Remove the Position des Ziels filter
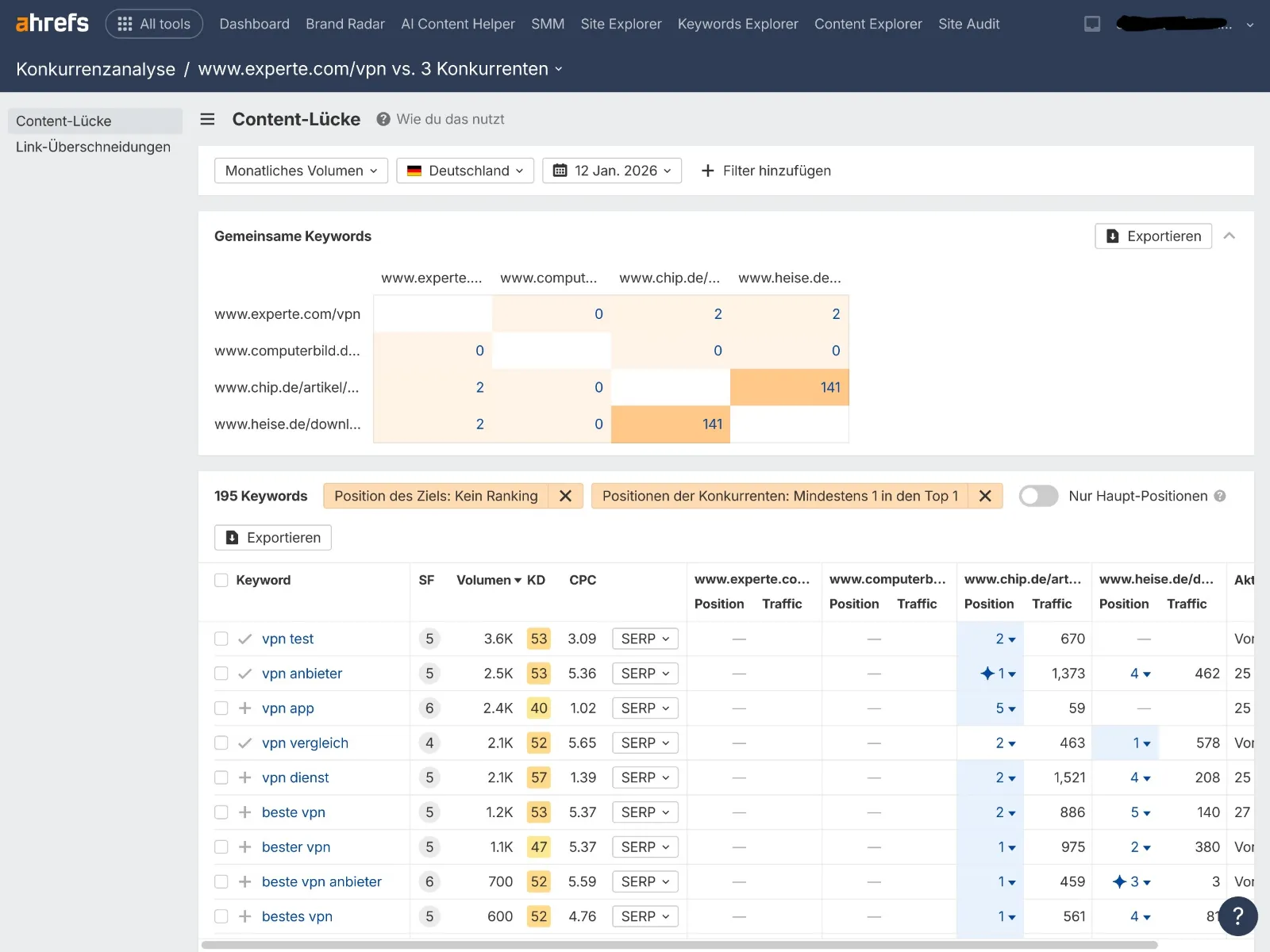1270x952 pixels. pos(566,496)
